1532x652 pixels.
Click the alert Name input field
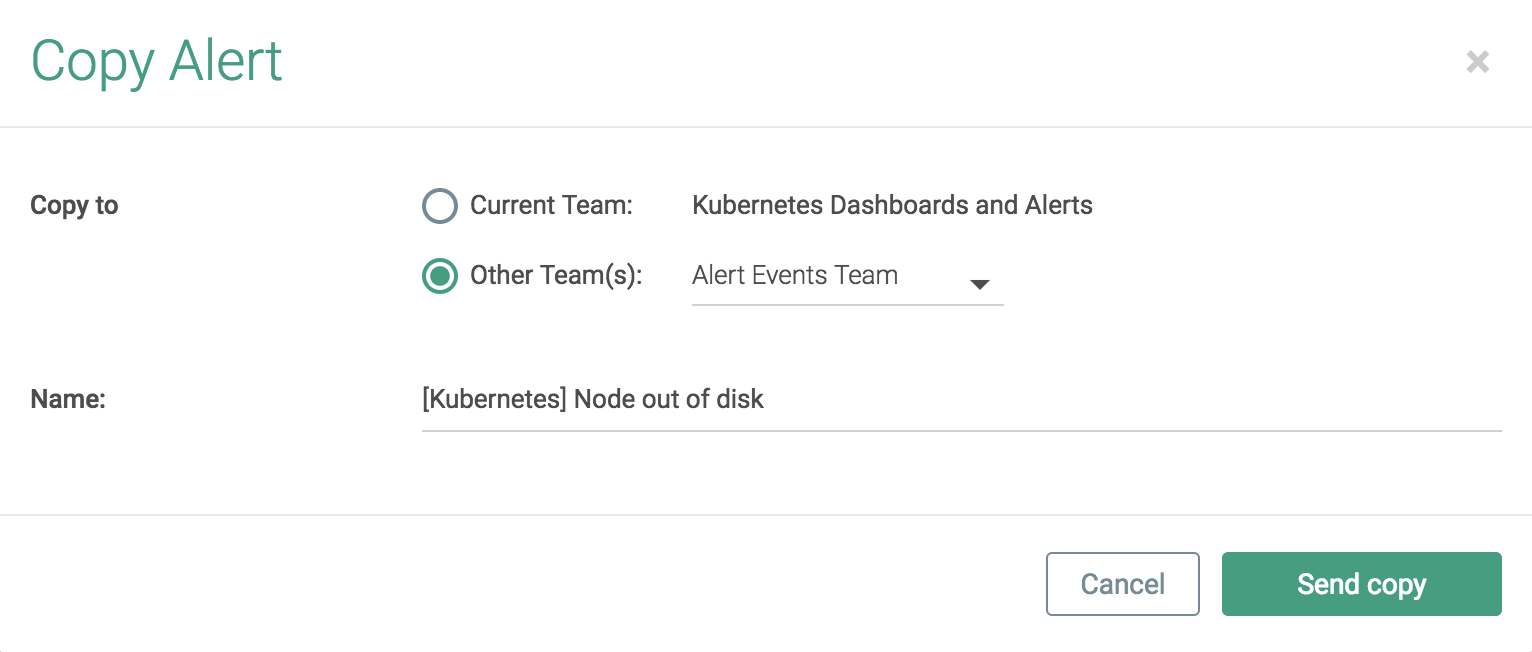click(961, 400)
